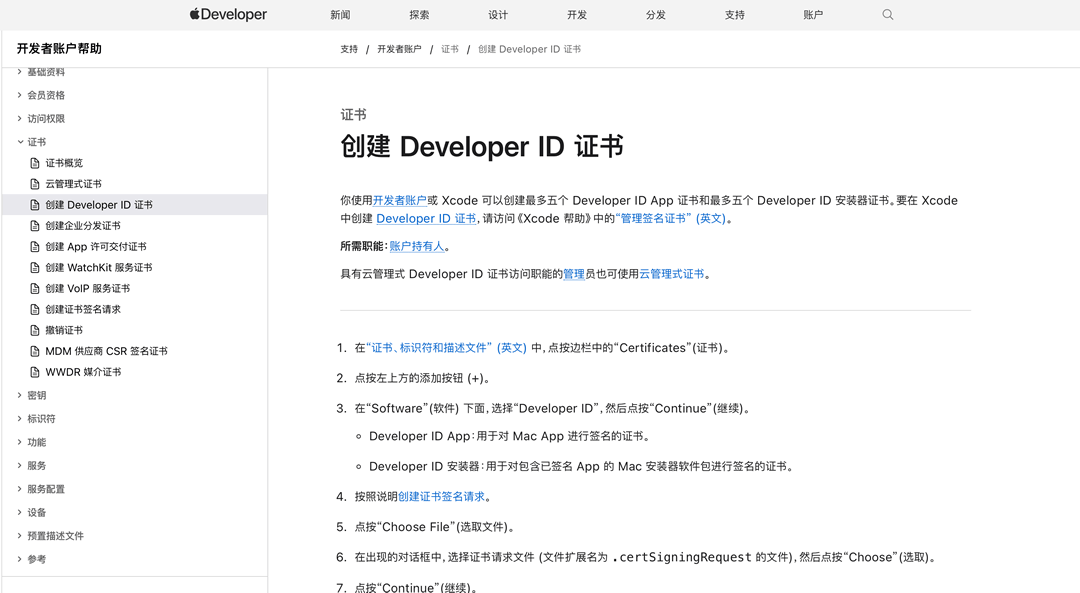Select 创建企业分发证书 in the sidebar
1080x593 pixels.
(x=83, y=226)
